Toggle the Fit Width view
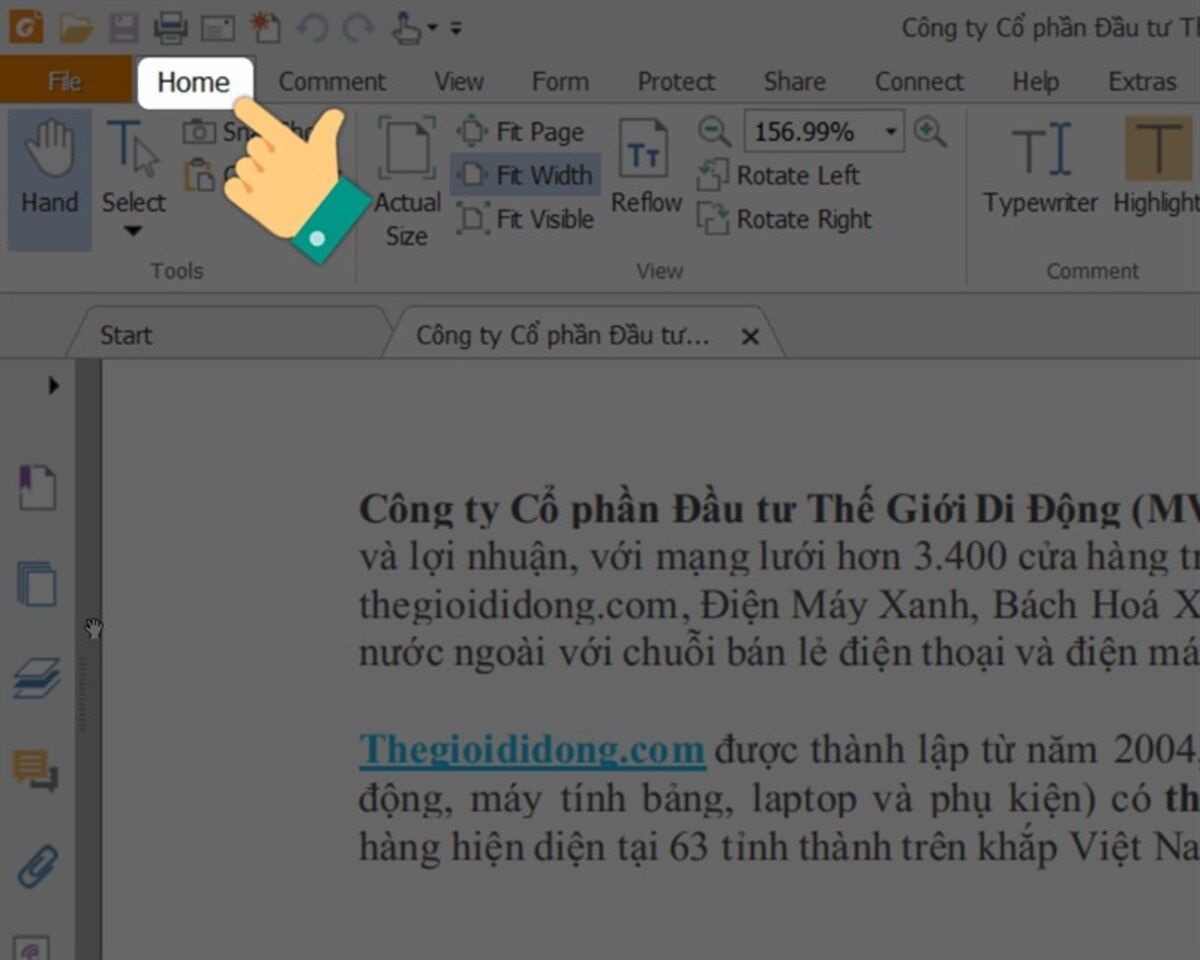 [x=525, y=175]
